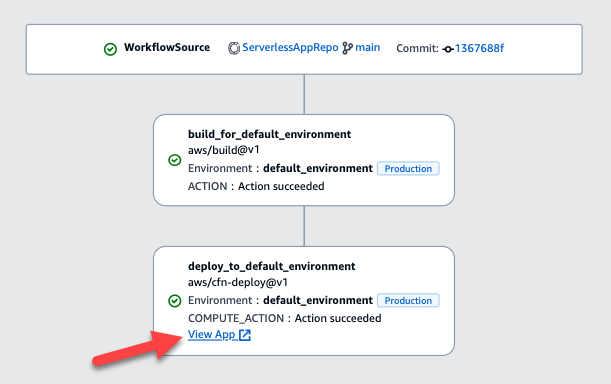The height and width of the screenshot is (384, 611).
Task: Click the aws/cfn-deploy@v1 text
Action: pyautogui.click(x=238, y=282)
